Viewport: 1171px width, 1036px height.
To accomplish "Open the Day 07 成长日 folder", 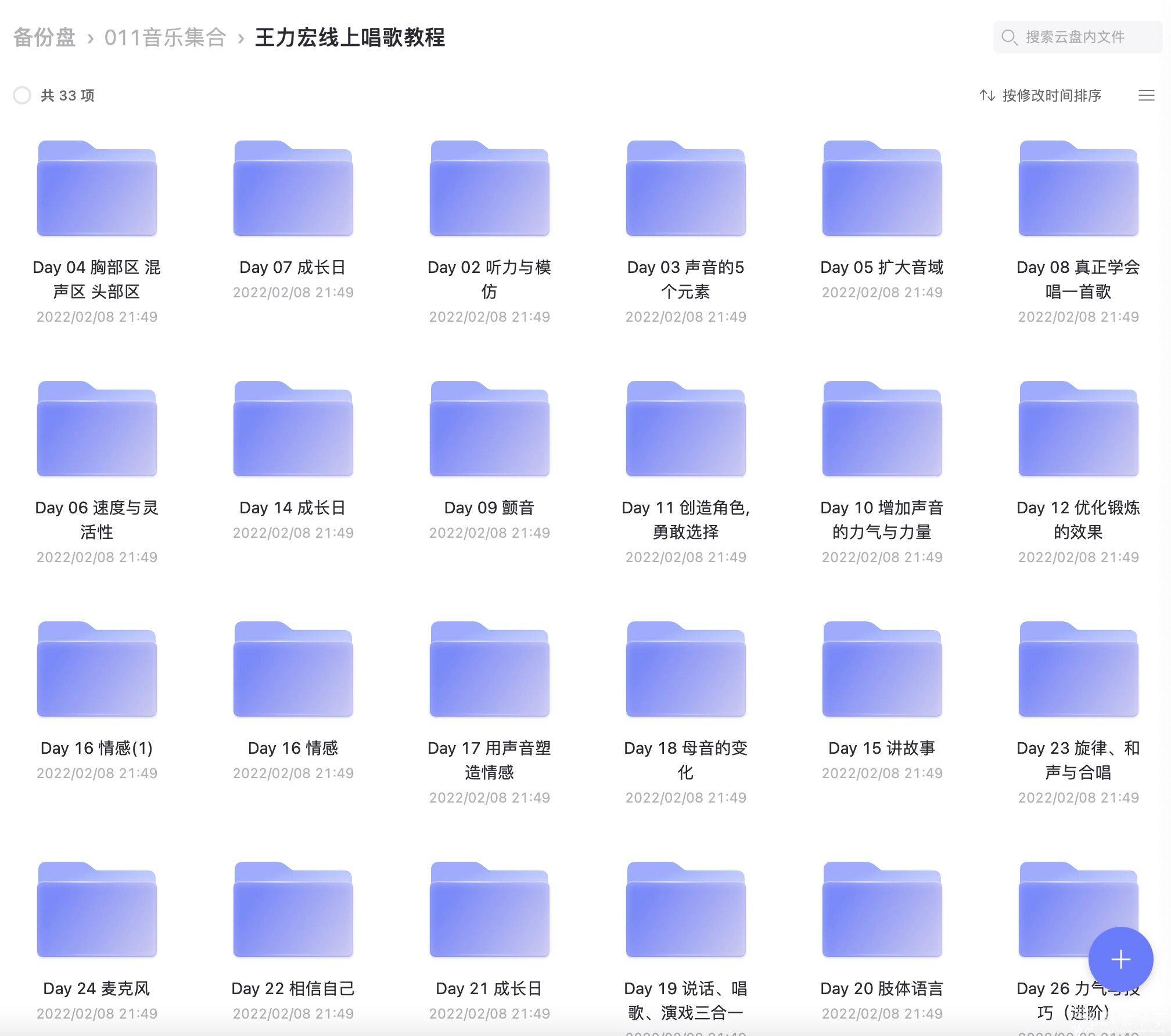I will pyautogui.click(x=293, y=189).
